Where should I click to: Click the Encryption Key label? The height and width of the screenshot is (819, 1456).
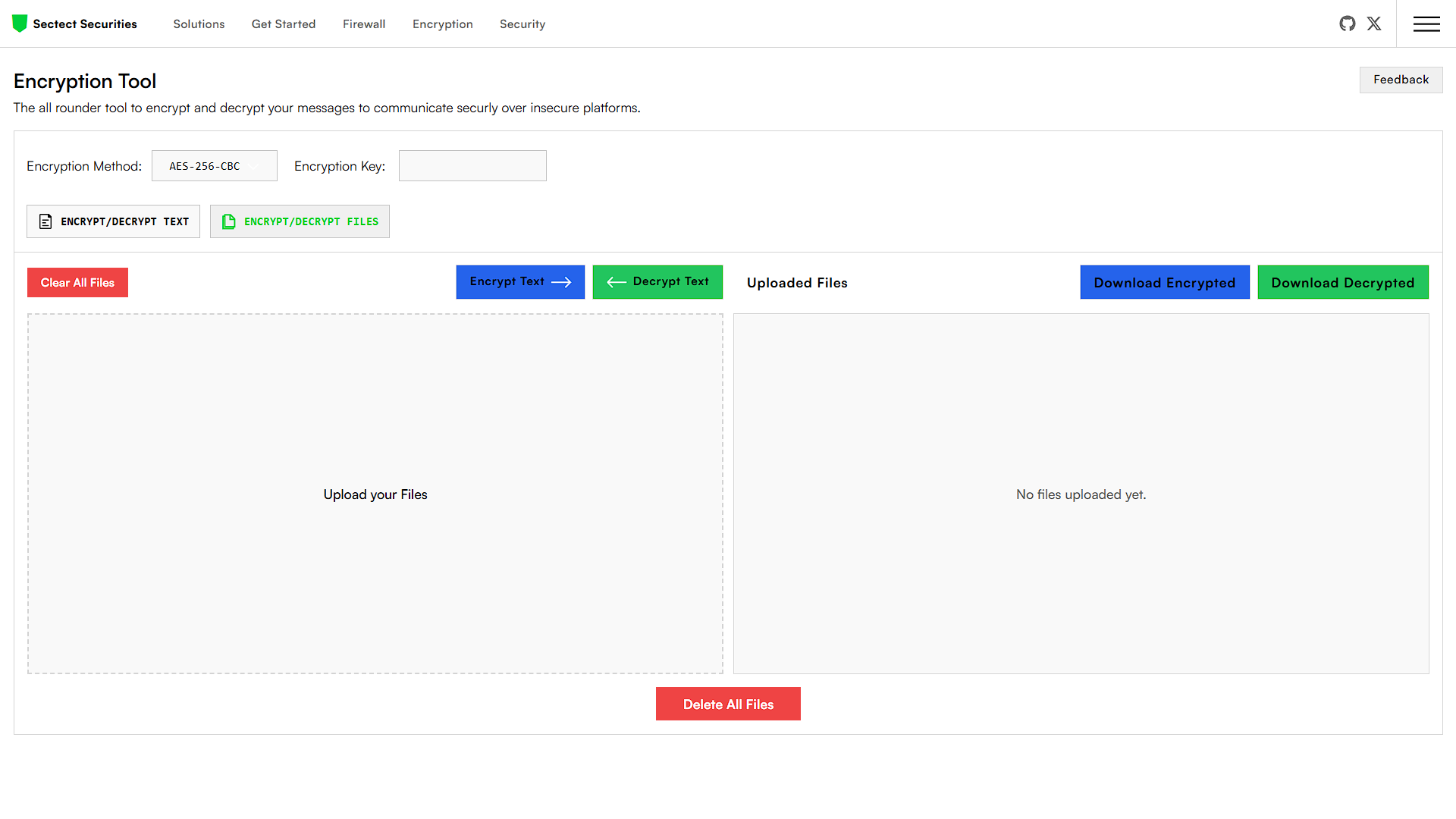340,166
